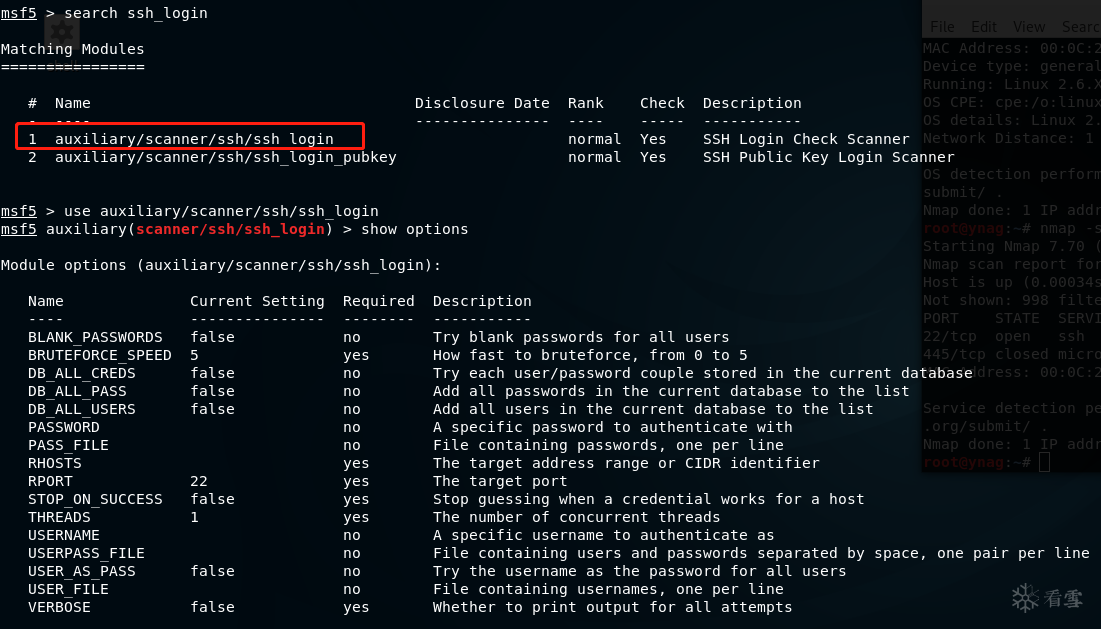
Task: Open the File menu of background terminal
Action: click(x=942, y=27)
